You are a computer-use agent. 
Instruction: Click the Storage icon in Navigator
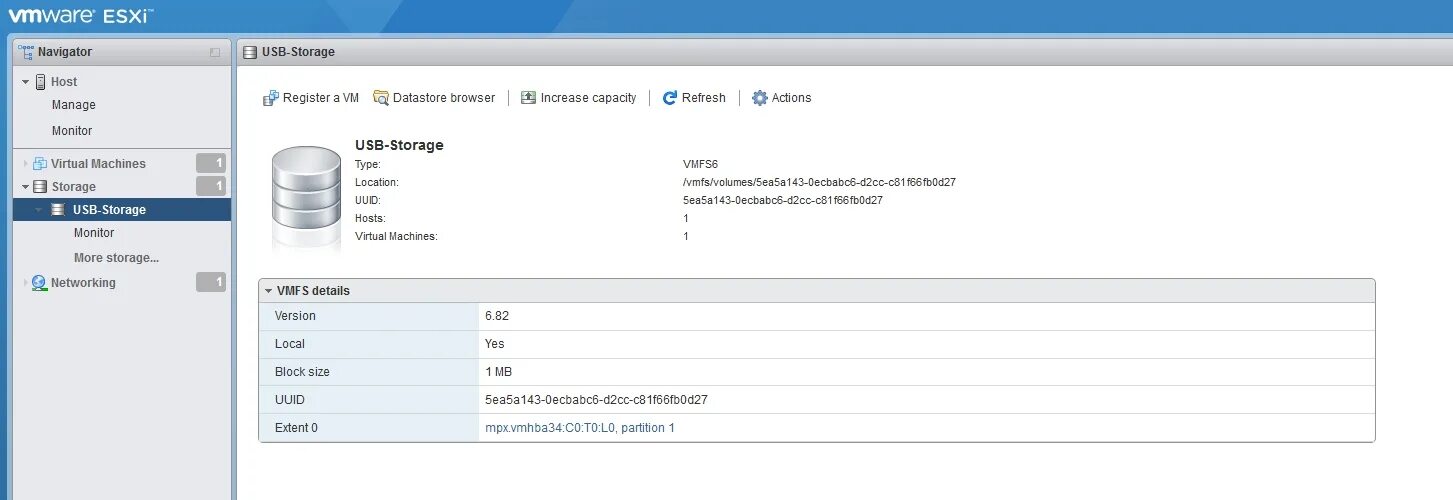pos(40,187)
